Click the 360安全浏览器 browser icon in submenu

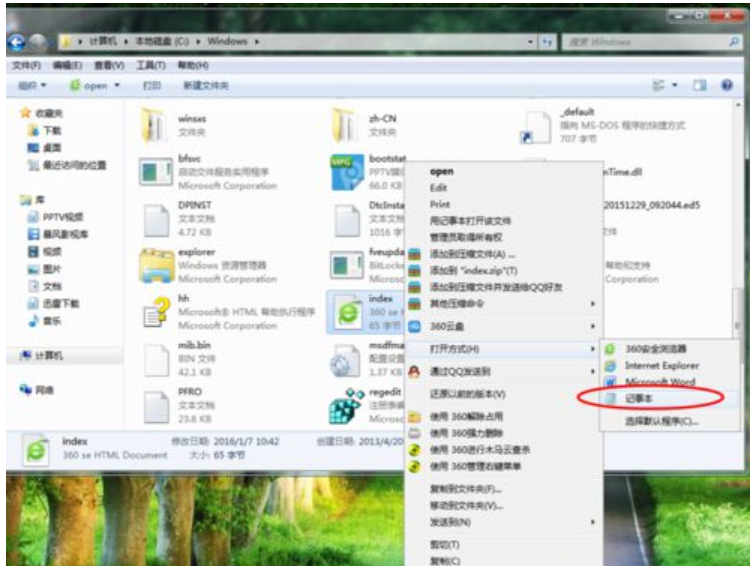click(x=611, y=350)
